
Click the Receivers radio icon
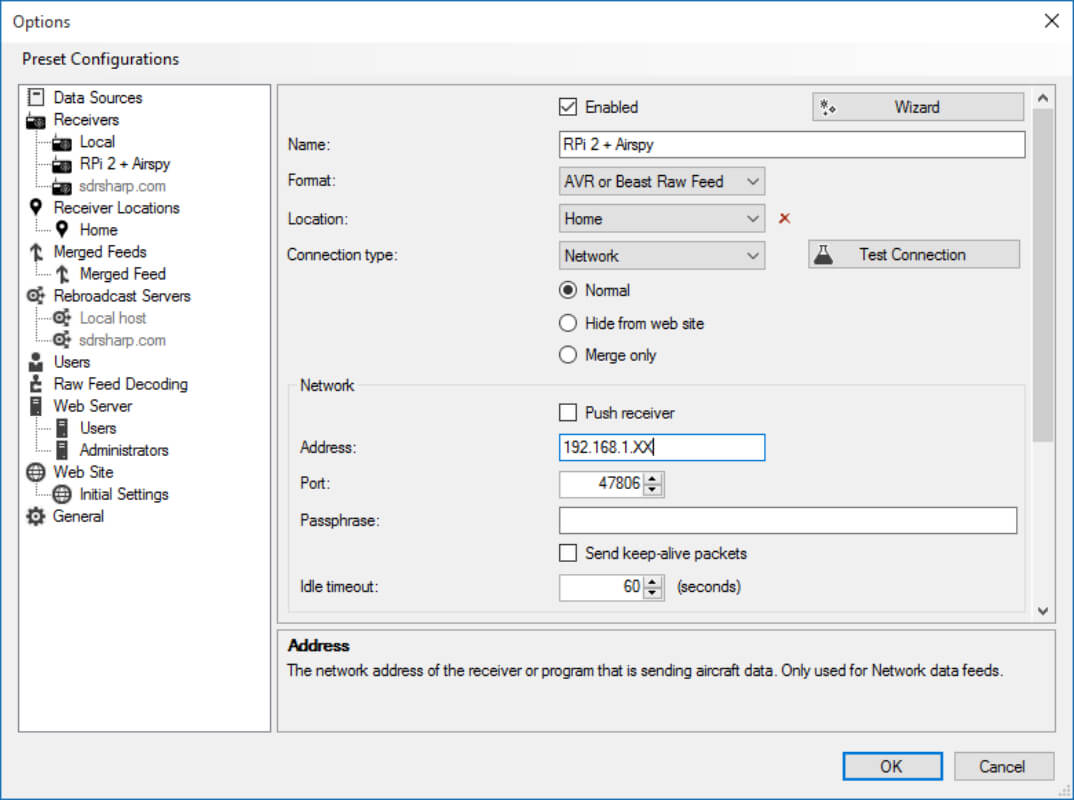(x=36, y=121)
